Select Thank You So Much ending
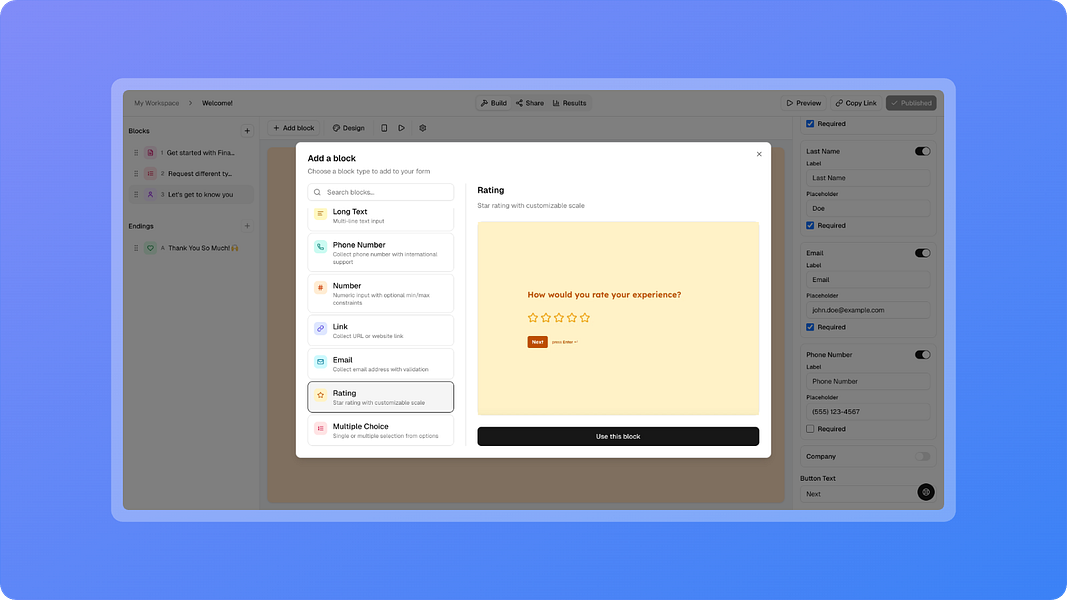 point(191,248)
